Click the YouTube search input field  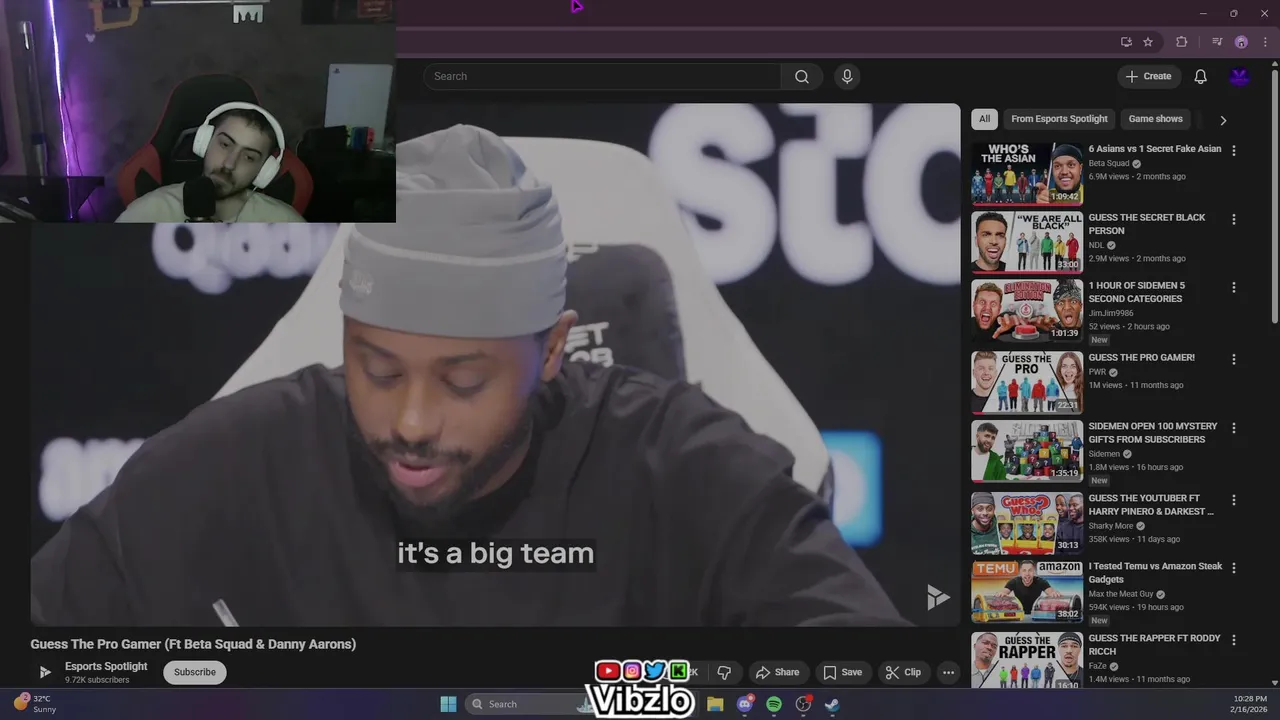click(x=602, y=77)
